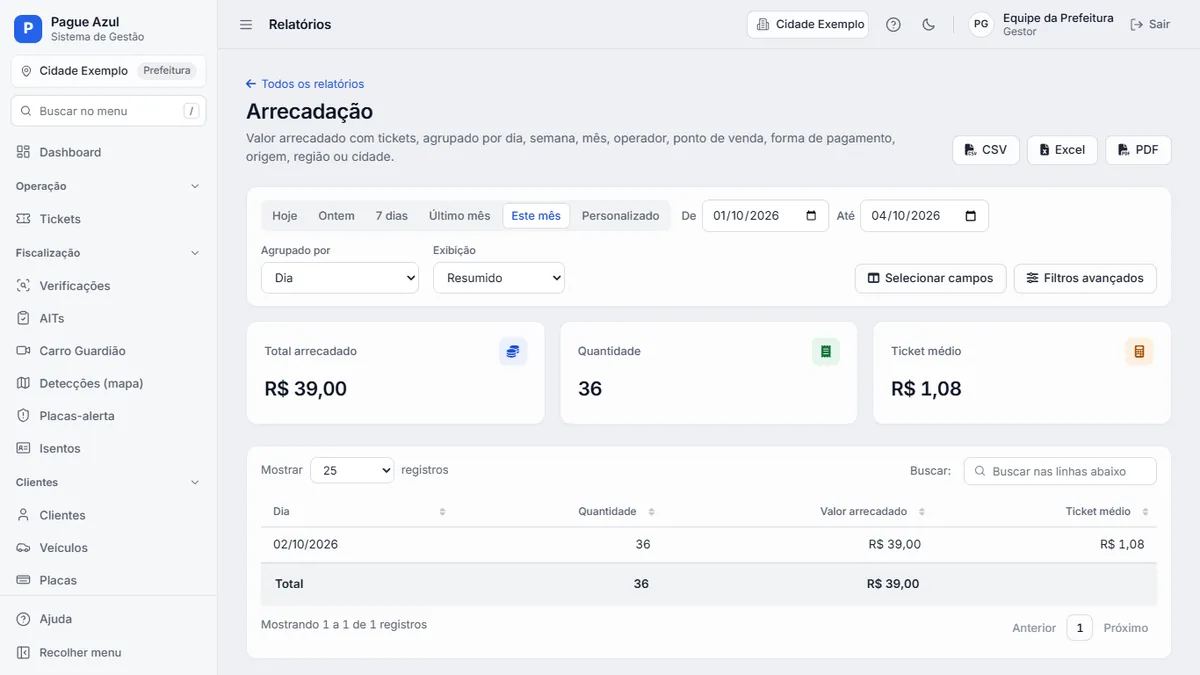Export the report as CSV

[986, 150]
